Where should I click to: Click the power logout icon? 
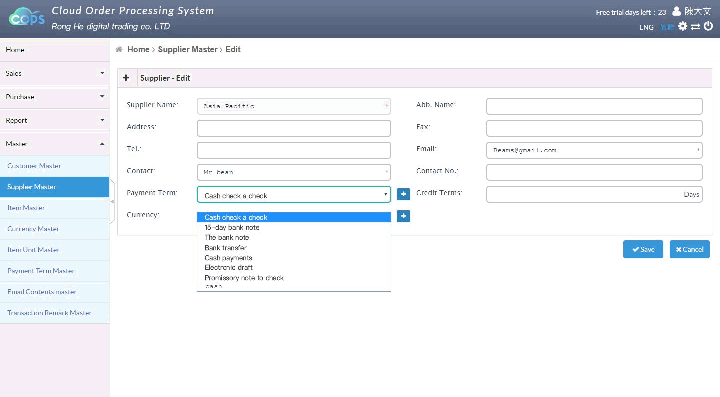tap(709, 26)
